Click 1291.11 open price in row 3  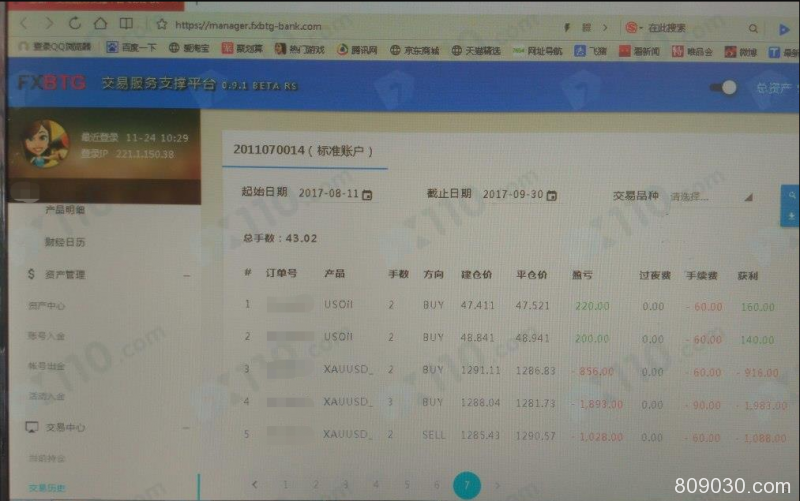[480, 370]
